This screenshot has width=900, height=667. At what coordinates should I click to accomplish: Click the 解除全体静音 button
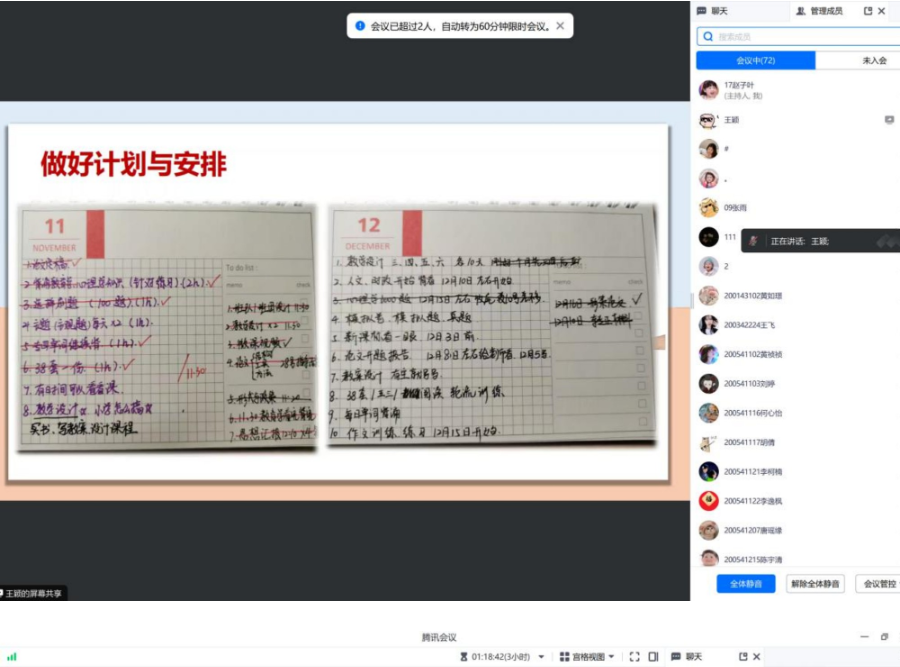coord(815,583)
